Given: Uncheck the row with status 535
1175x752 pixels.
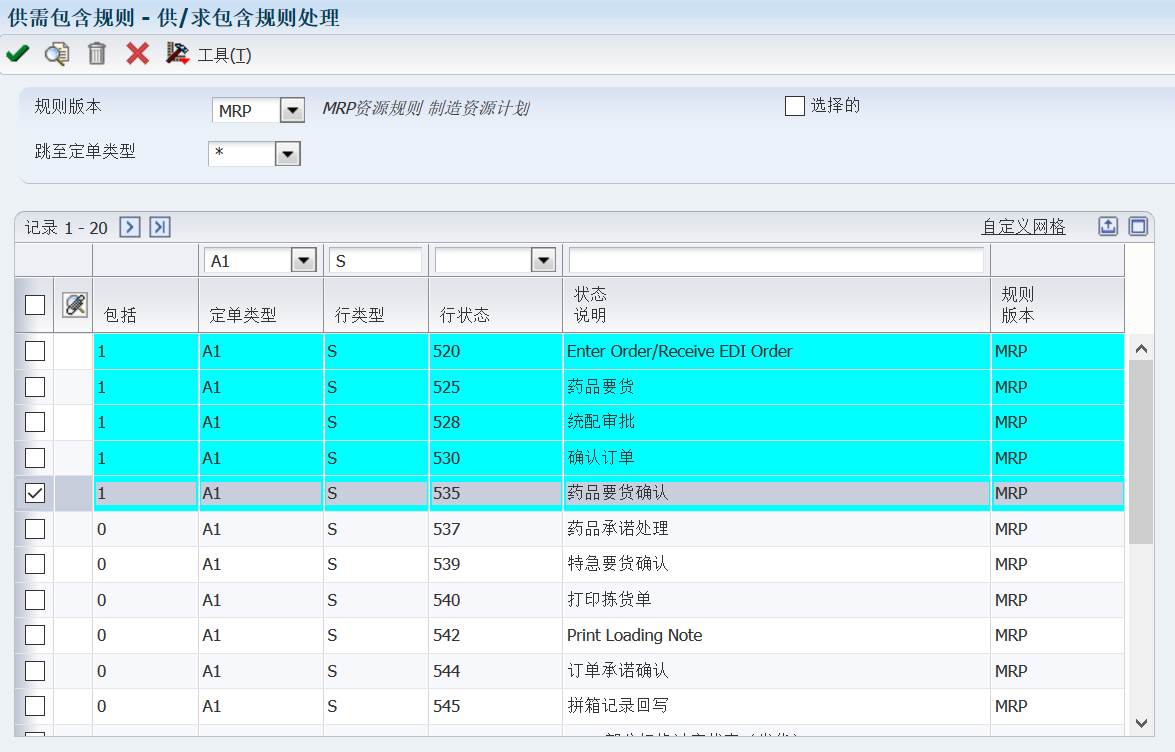Looking at the screenshot, I should [x=35, y=493].
